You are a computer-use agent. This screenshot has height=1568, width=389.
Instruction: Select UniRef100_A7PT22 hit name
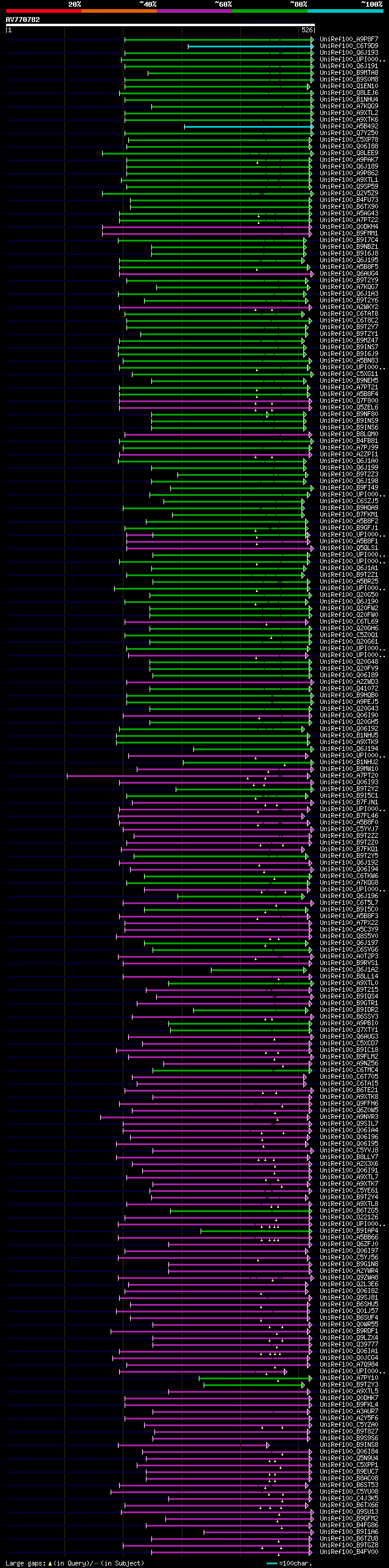349,220
